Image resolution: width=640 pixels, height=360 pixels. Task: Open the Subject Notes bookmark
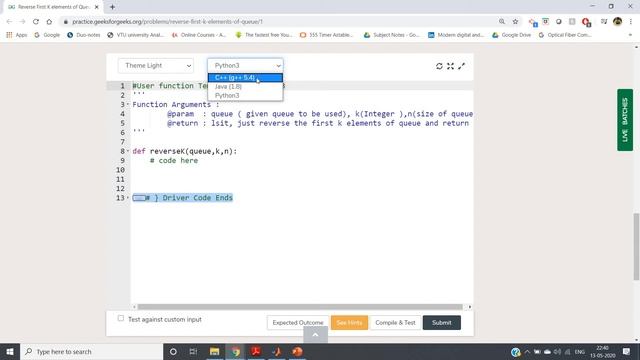pyautogui.click(x=392, y=35)
